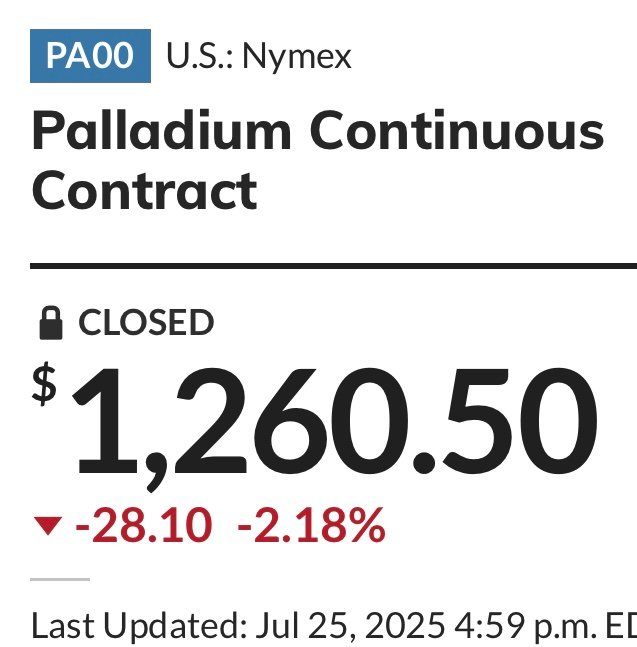This screenshot has width=637, height=647.
Task: Click the -28.10 price change
Action: pyautogui.click(x=144, y=525)
